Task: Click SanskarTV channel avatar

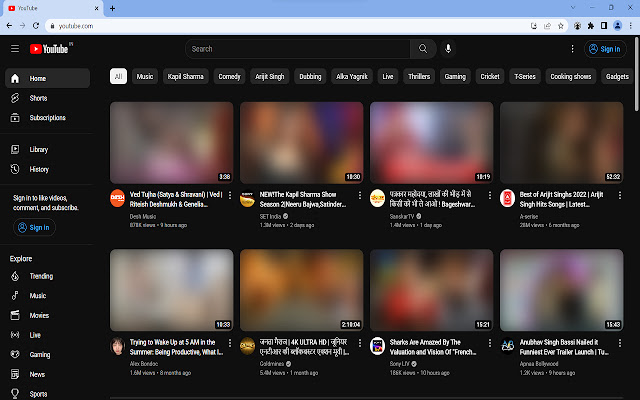Action: pos(378,198)
